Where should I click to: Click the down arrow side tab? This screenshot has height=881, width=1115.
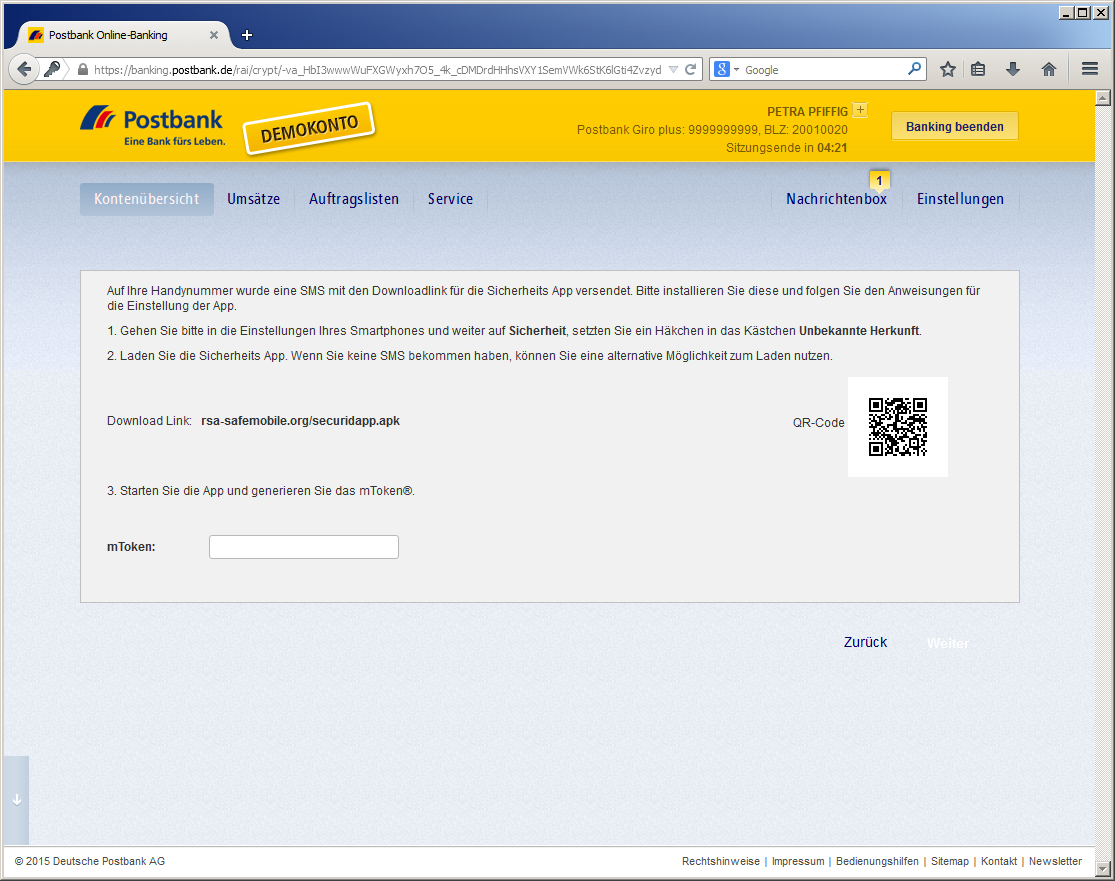(16, 800)
